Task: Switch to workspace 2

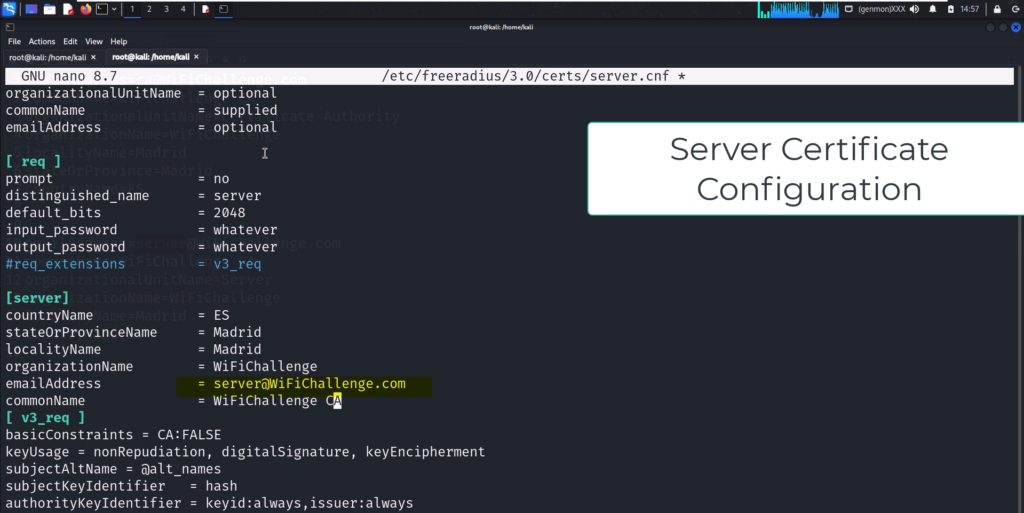Action: 149,9
